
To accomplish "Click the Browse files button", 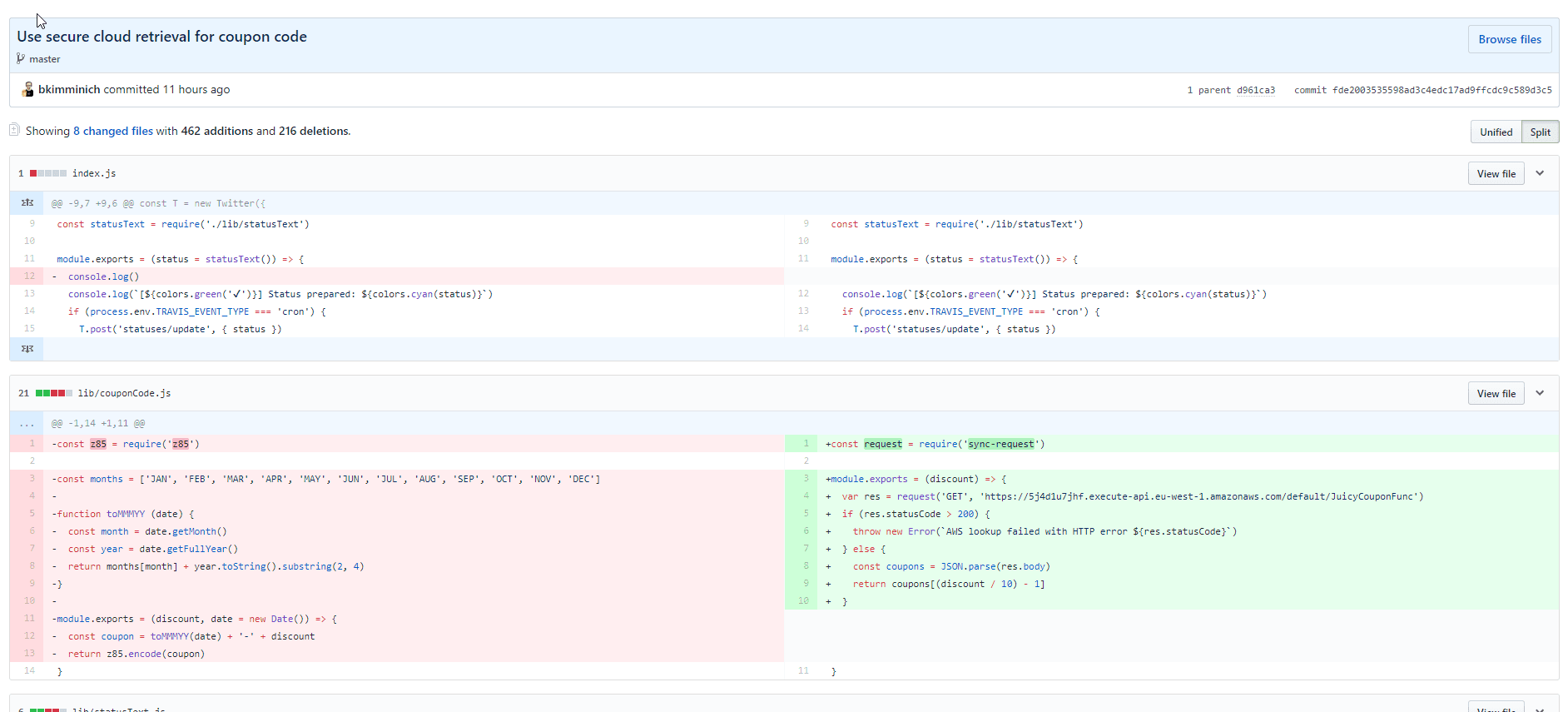I will (1509, 39).
